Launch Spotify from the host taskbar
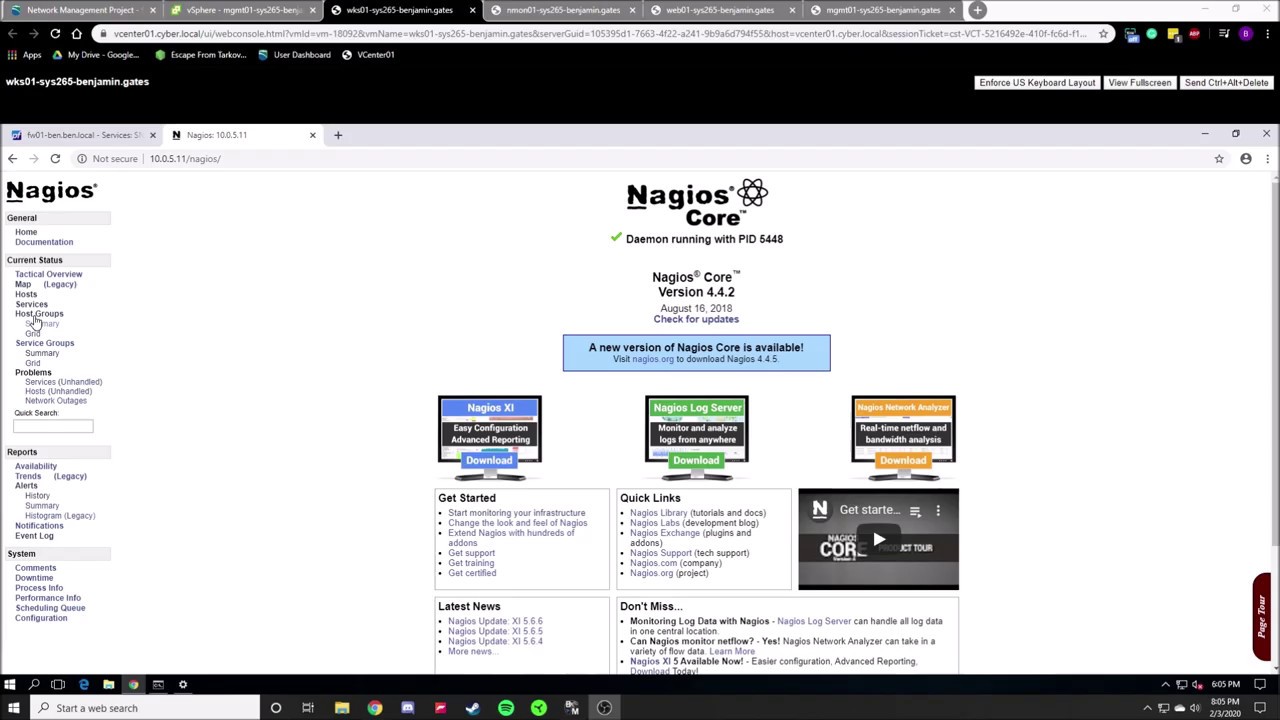Screen dimensions: 1280x720 tap(506, 708)
